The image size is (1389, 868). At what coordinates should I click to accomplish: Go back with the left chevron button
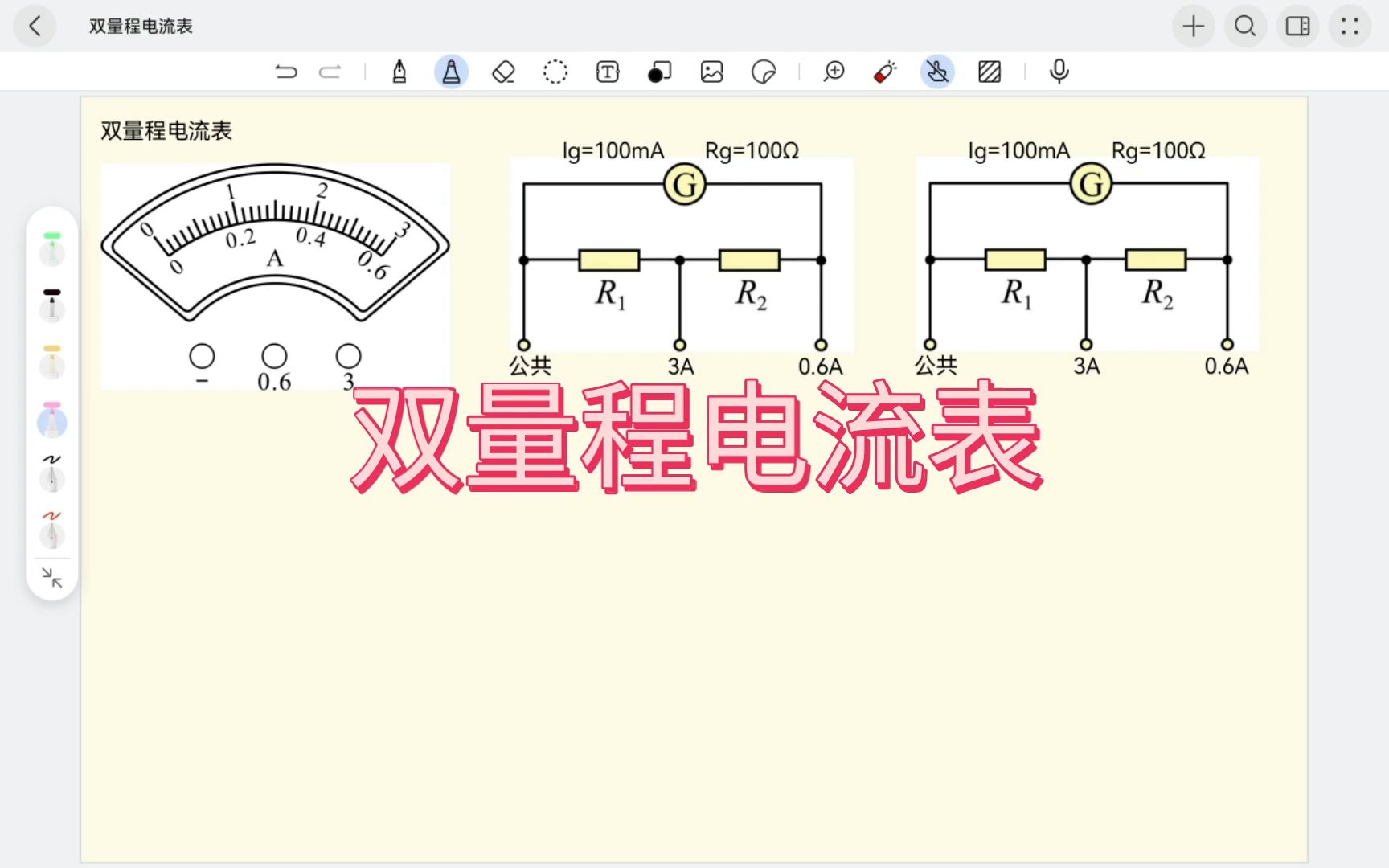pyautogui.click(x=35, y=27)
